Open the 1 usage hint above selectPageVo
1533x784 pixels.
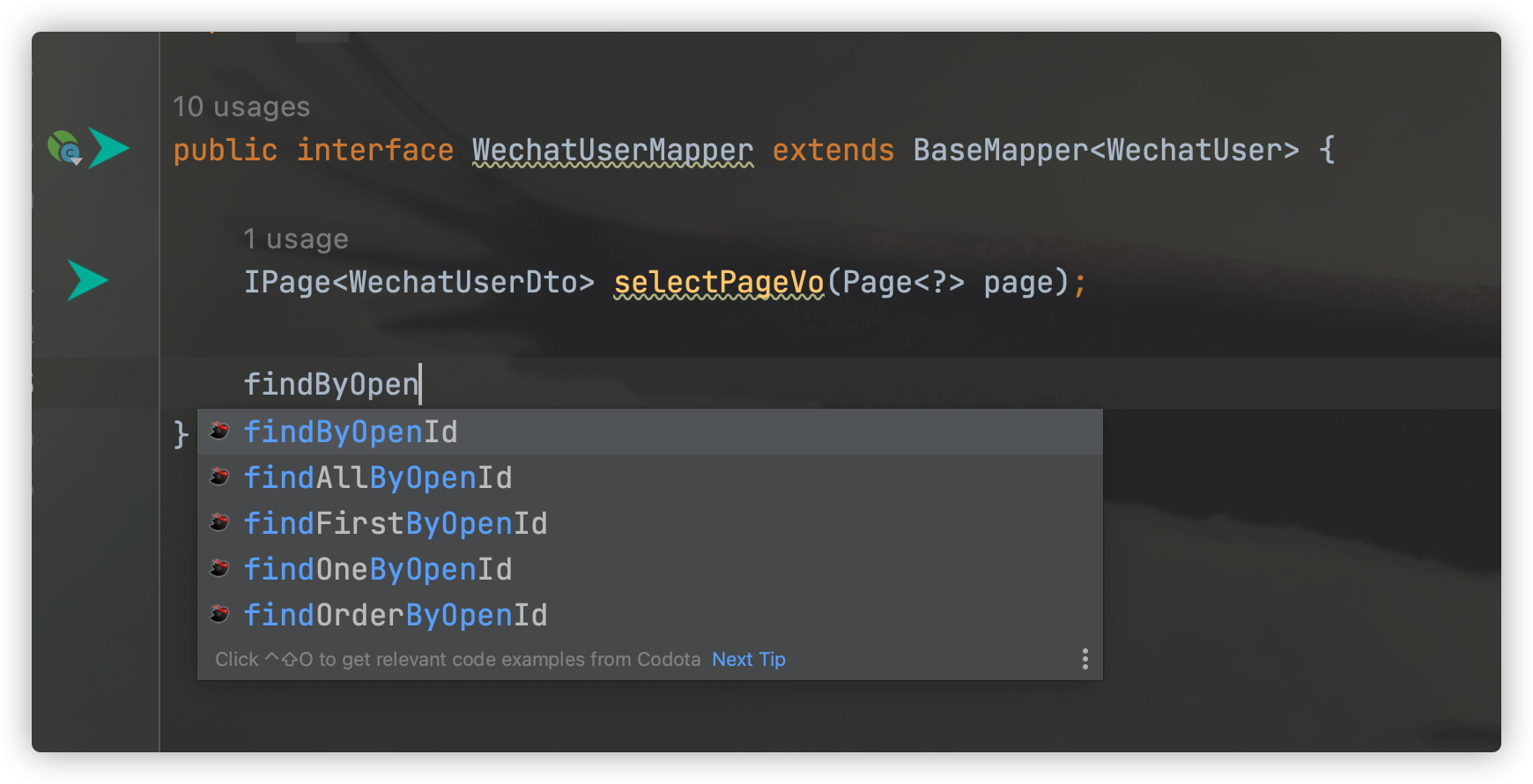tap(296, 239)
